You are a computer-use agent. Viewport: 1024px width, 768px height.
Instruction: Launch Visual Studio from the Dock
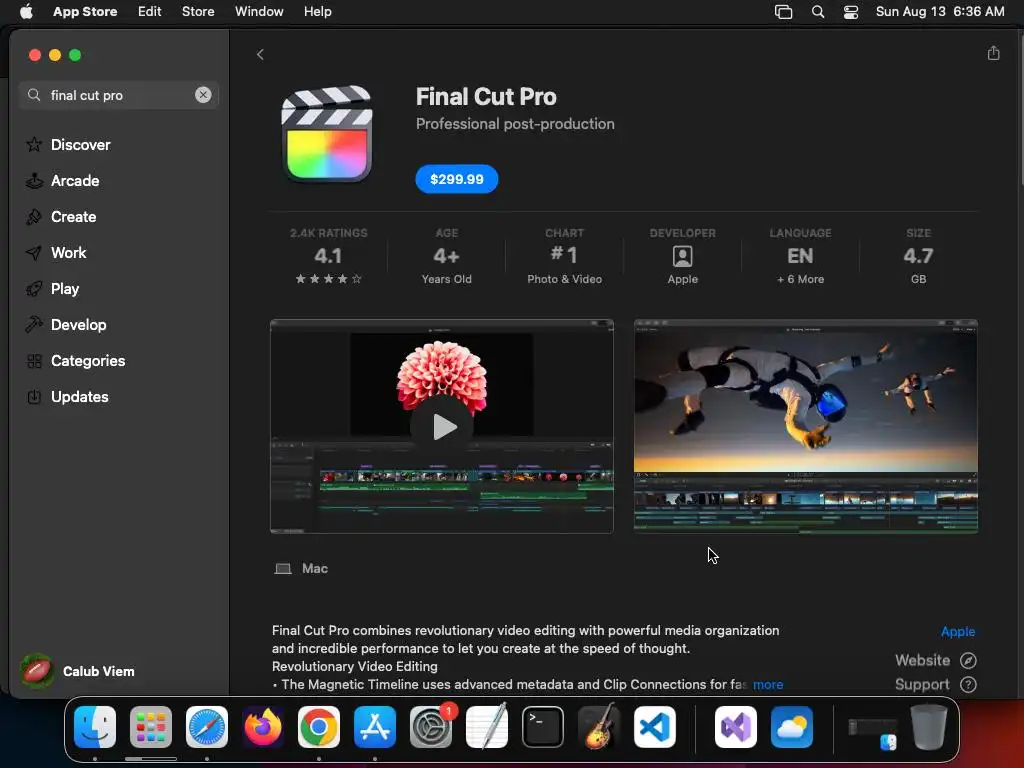tap(736, 727)
